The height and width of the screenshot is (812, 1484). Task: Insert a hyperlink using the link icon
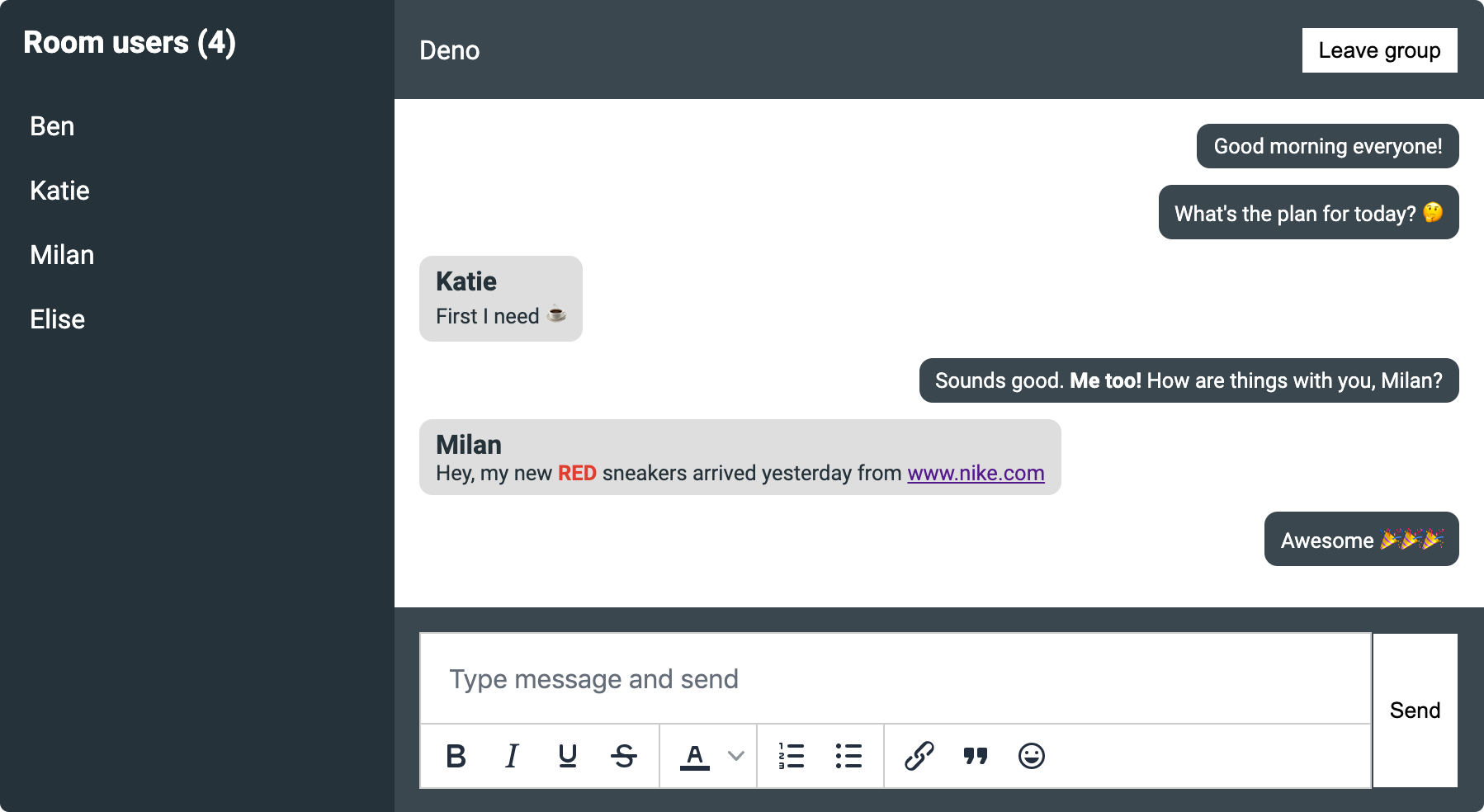[x=919, y=755]
